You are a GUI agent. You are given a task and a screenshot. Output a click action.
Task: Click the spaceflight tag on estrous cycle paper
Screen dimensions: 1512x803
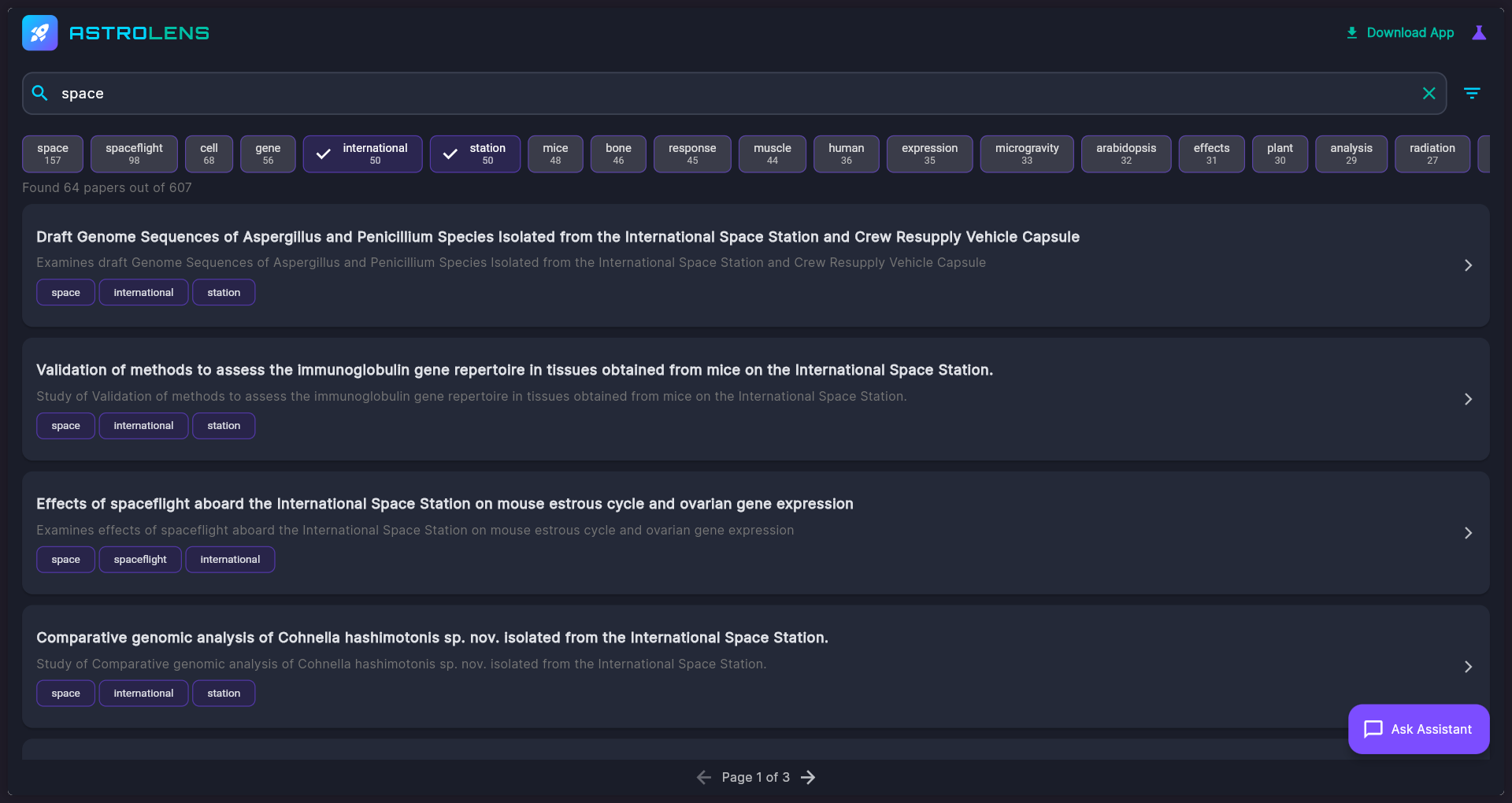140,560
